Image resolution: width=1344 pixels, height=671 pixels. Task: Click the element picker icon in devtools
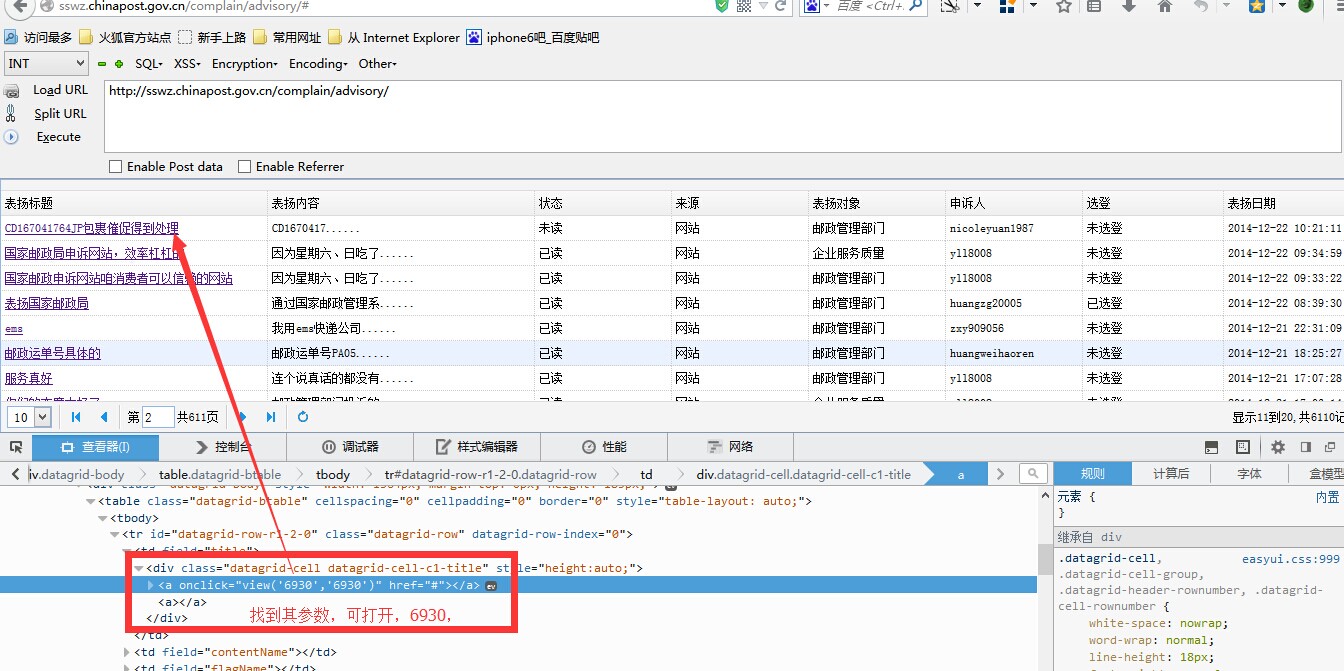tap(16, 447)
